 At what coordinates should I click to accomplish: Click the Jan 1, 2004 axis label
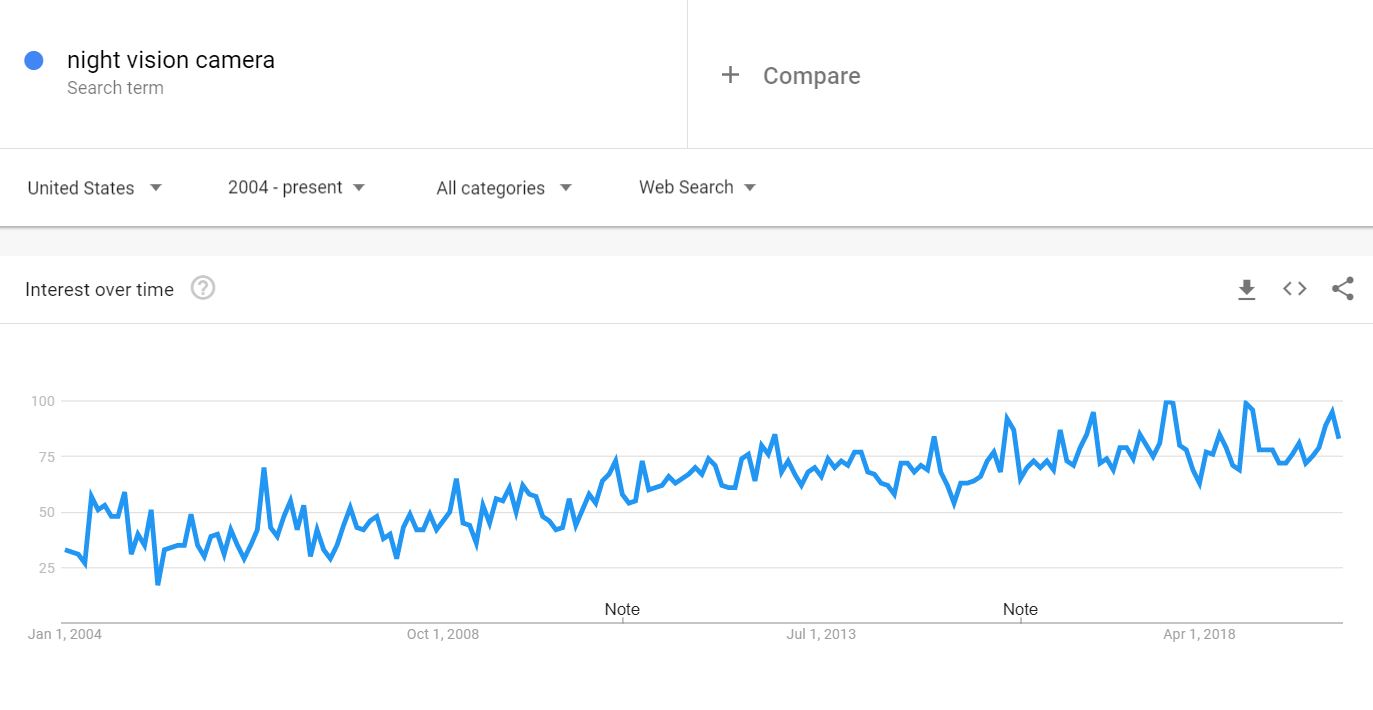(65, 634)
